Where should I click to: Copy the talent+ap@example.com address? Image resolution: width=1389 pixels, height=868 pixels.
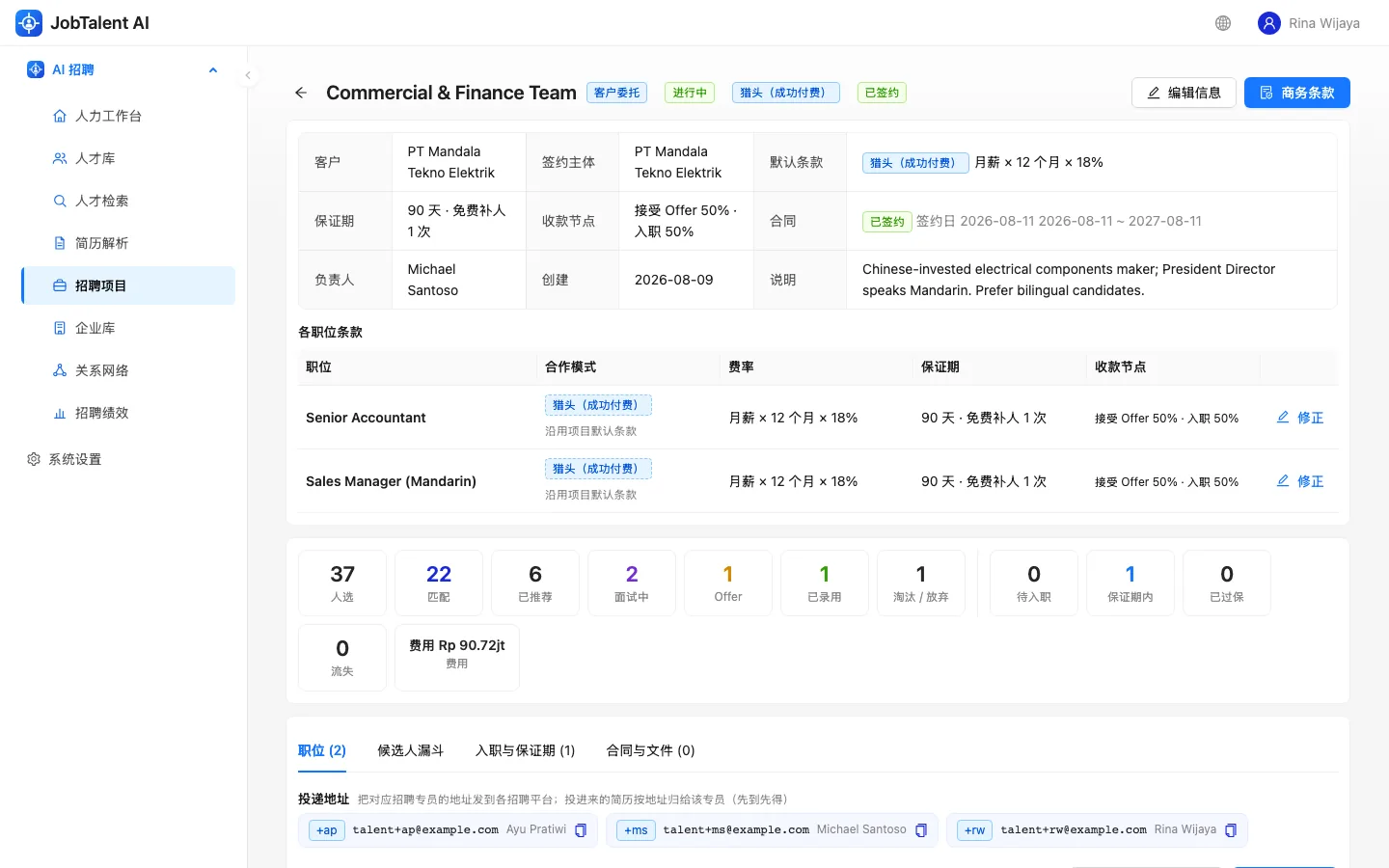coord(581,830)
